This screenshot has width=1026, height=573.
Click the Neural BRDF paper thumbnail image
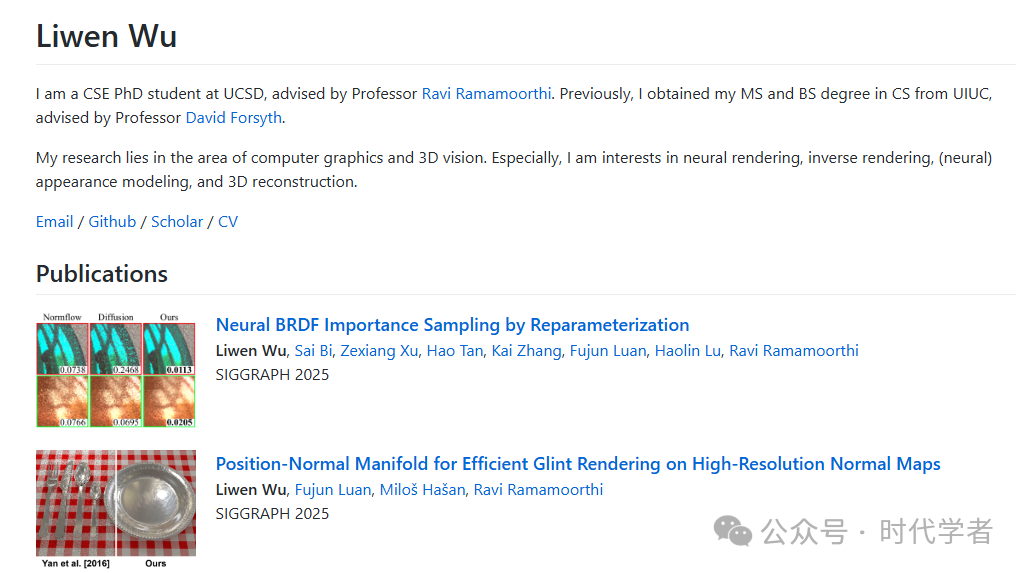[115, 370]
